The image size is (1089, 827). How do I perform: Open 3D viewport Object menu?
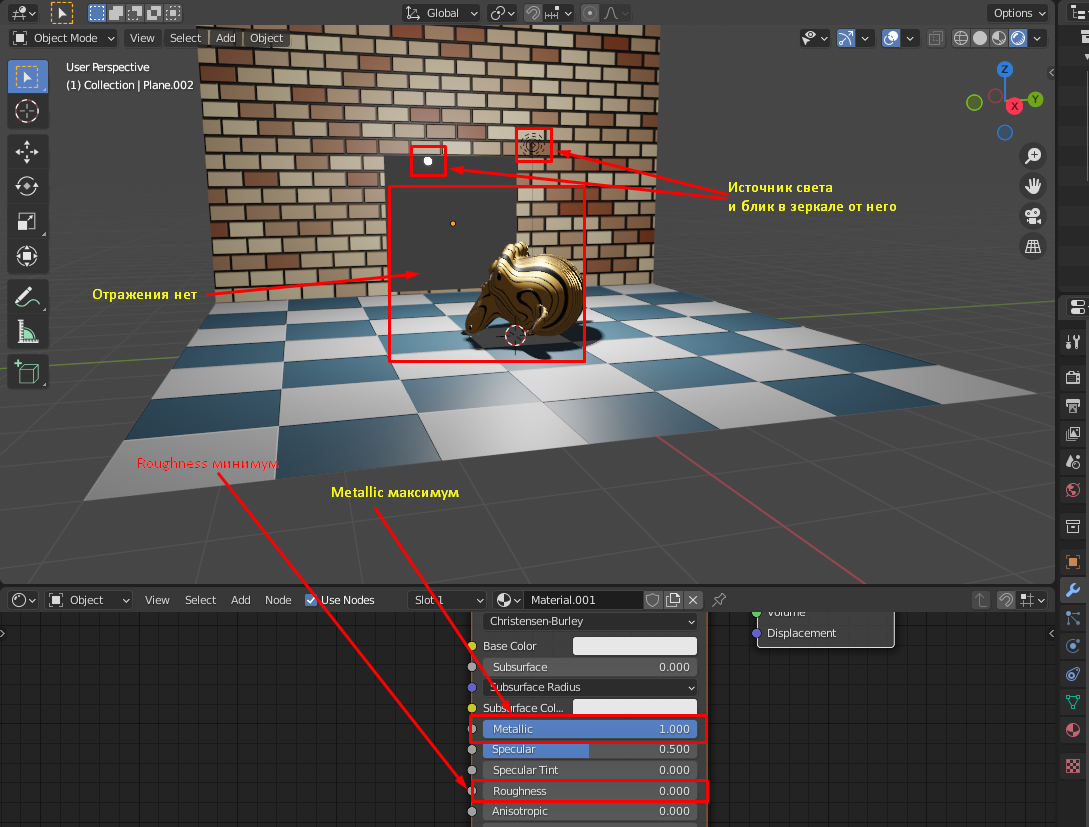pyautogui.click(x=266, y=38)
